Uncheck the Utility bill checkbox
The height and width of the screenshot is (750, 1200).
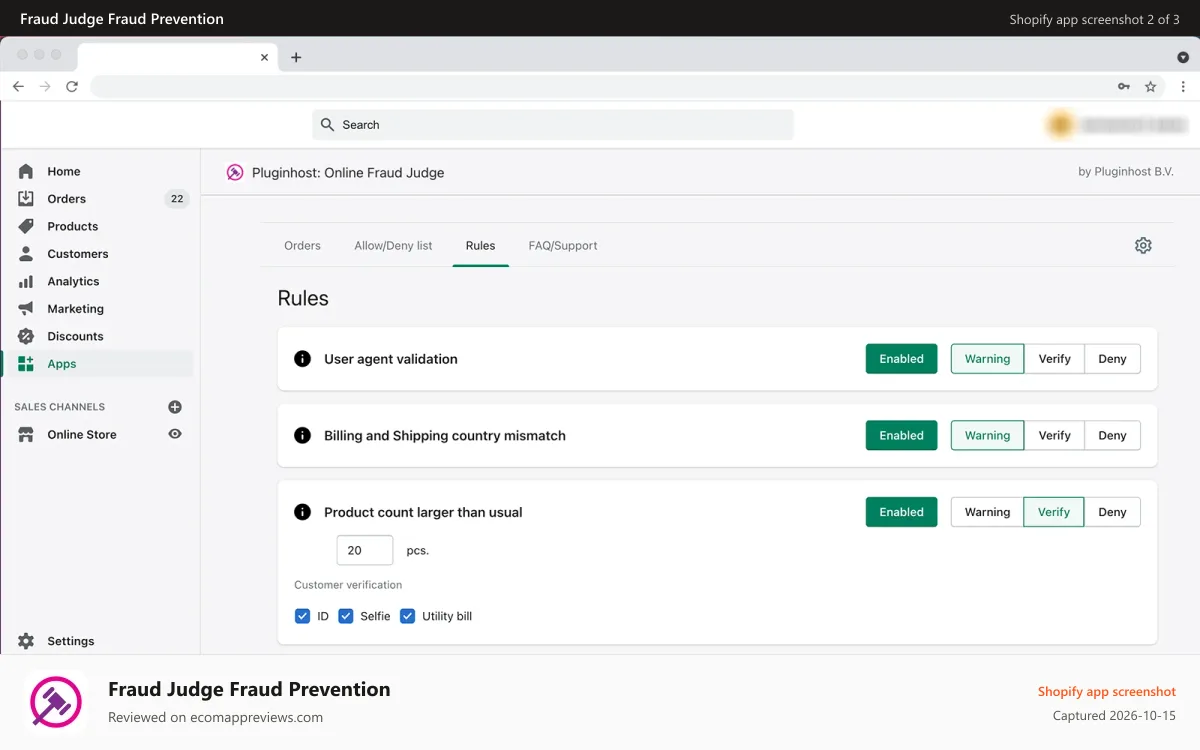coord(407,616)
